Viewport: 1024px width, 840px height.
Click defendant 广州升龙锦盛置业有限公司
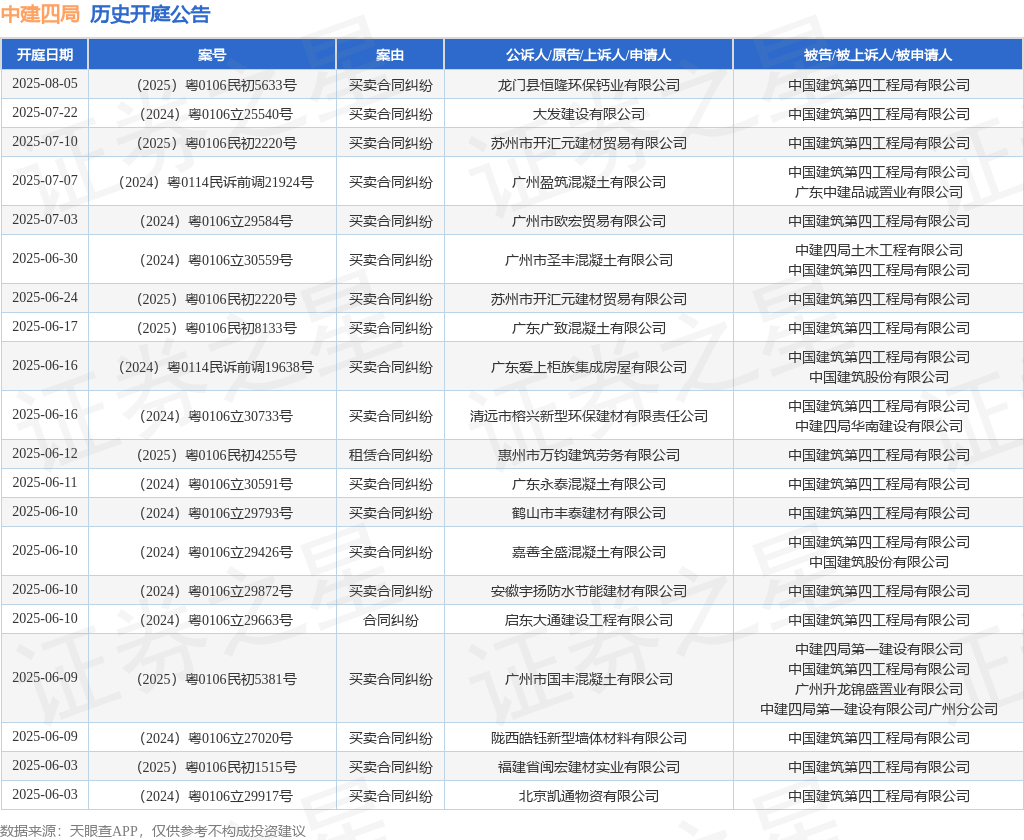tap(878, 689)
